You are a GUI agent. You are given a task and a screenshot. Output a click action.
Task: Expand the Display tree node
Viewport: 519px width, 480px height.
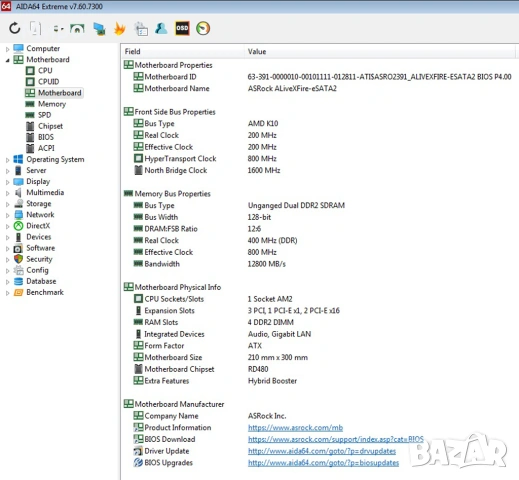pyautogui.click(x=7, y=182)
